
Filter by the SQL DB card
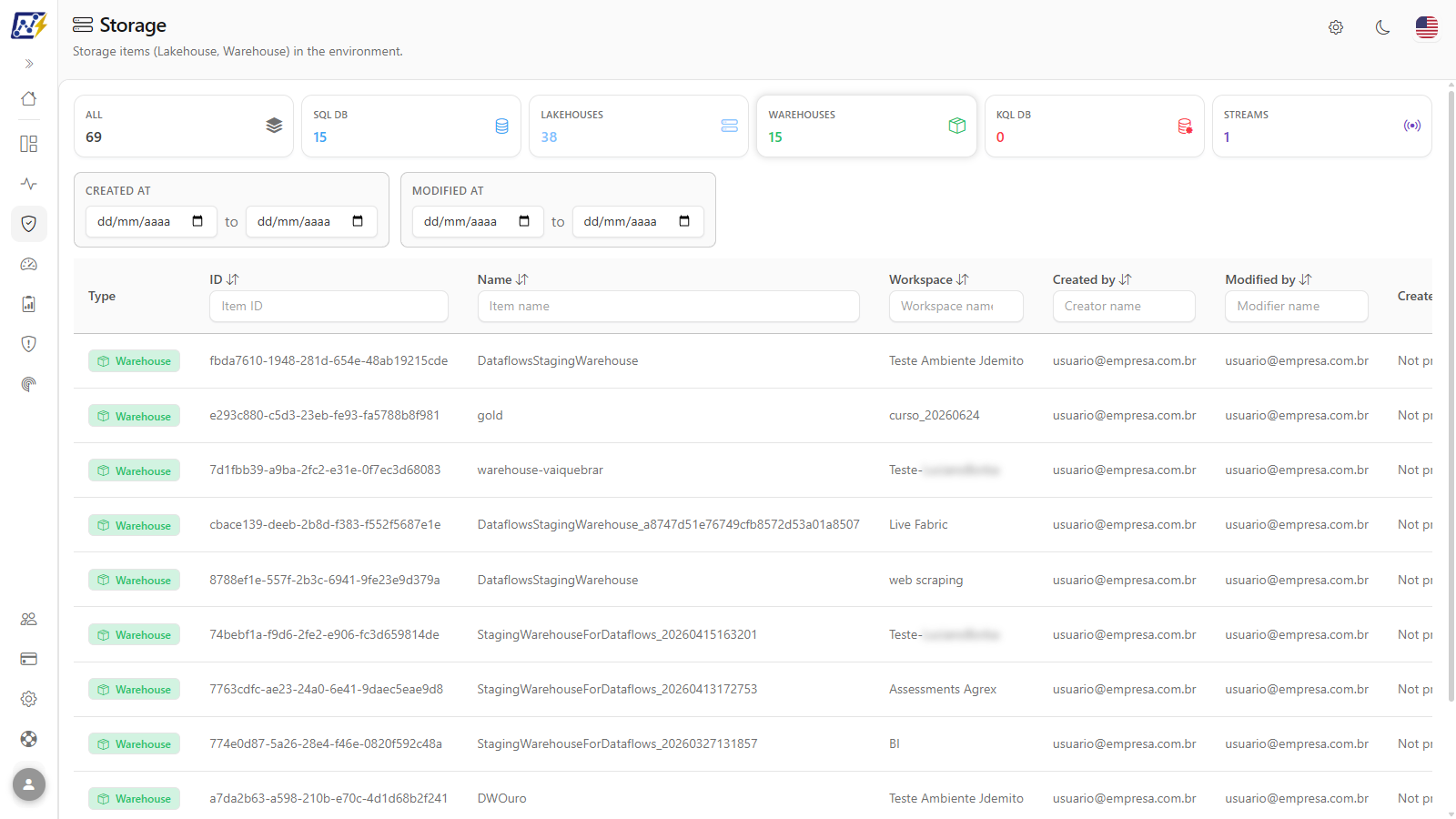411,126
